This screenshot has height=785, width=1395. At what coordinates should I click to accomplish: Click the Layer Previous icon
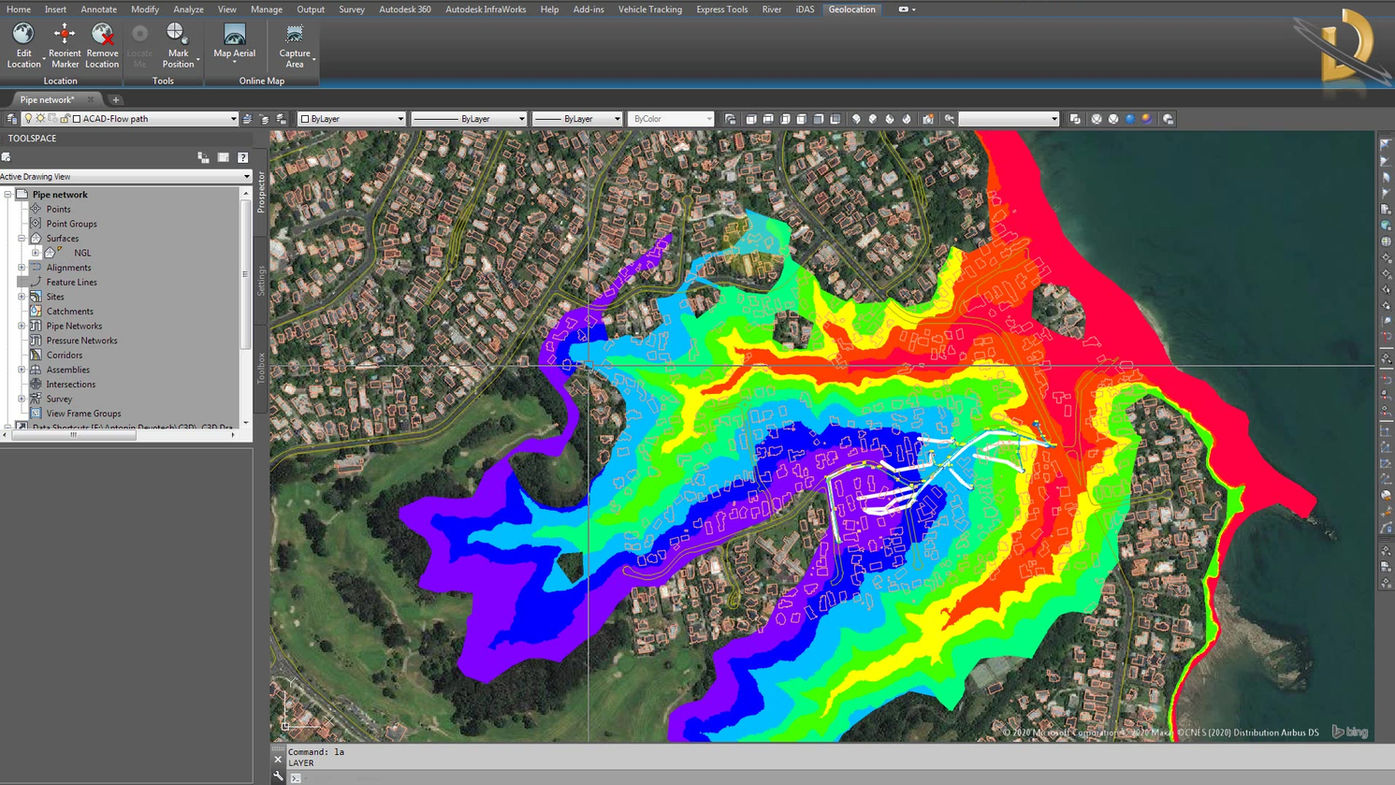click(264, 119)
